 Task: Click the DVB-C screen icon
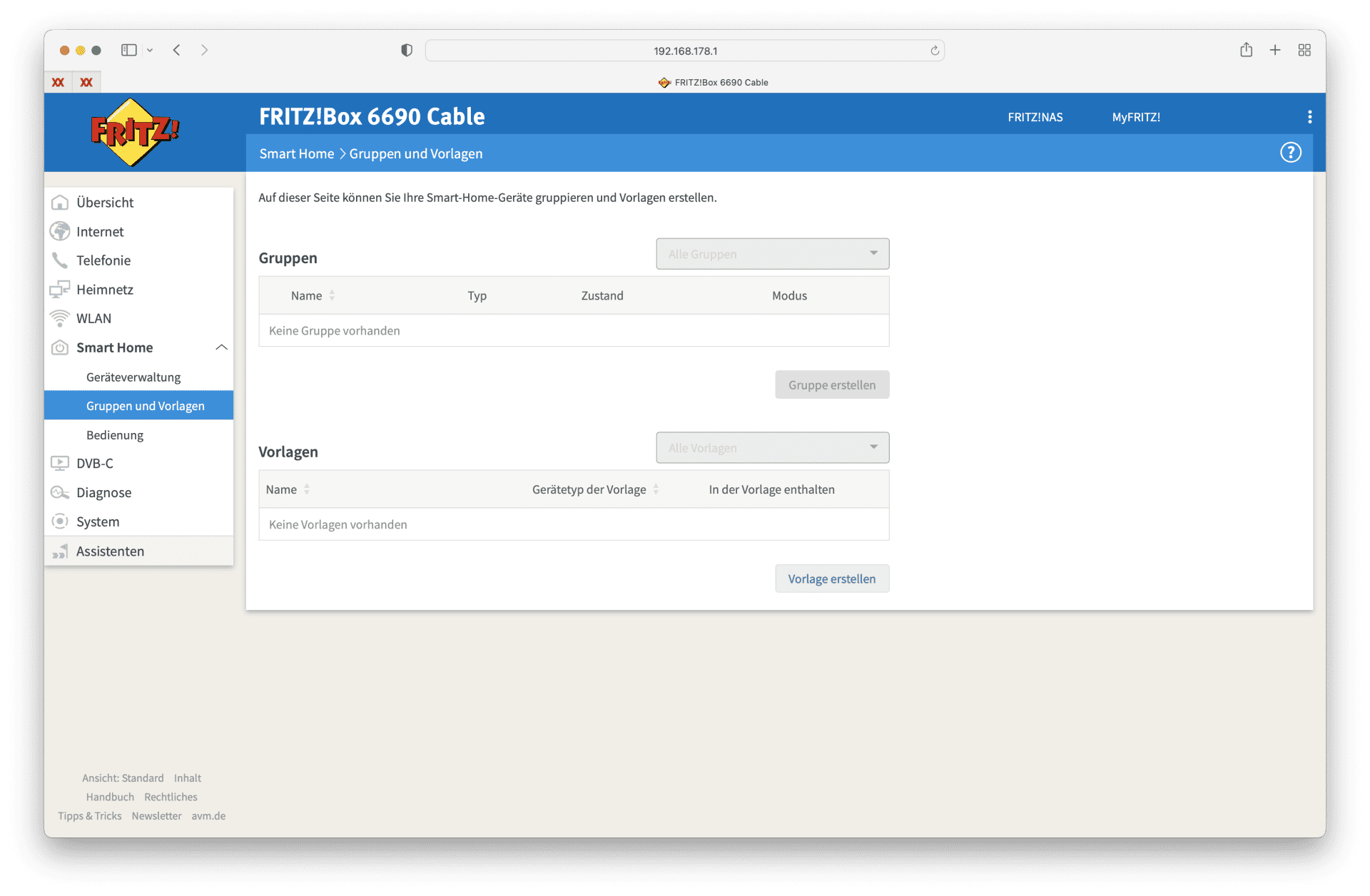point(60,463)
